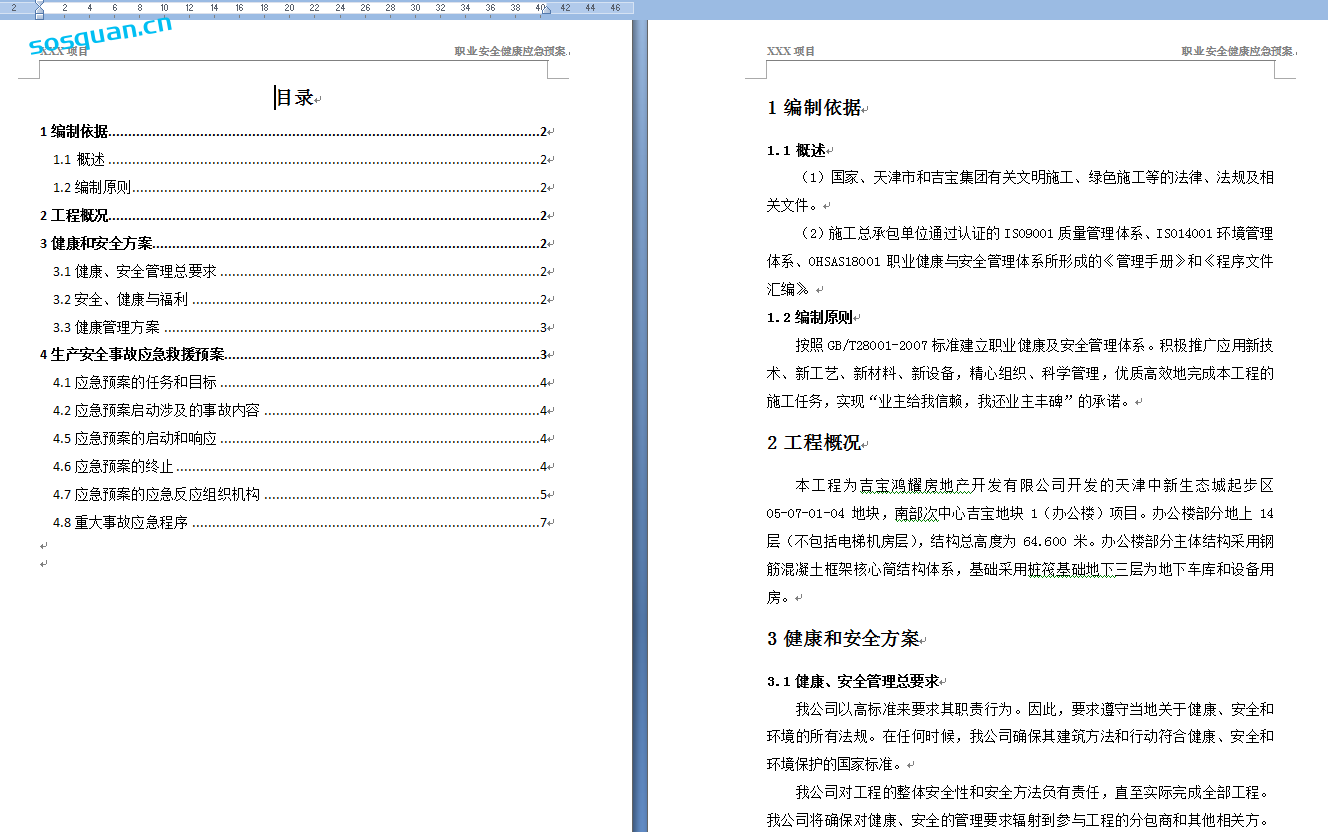Select TOC entry '3 健康和安全方案'
This screenshot has width=1328, height=832.
pyautogui.click(x=96, y=244)
